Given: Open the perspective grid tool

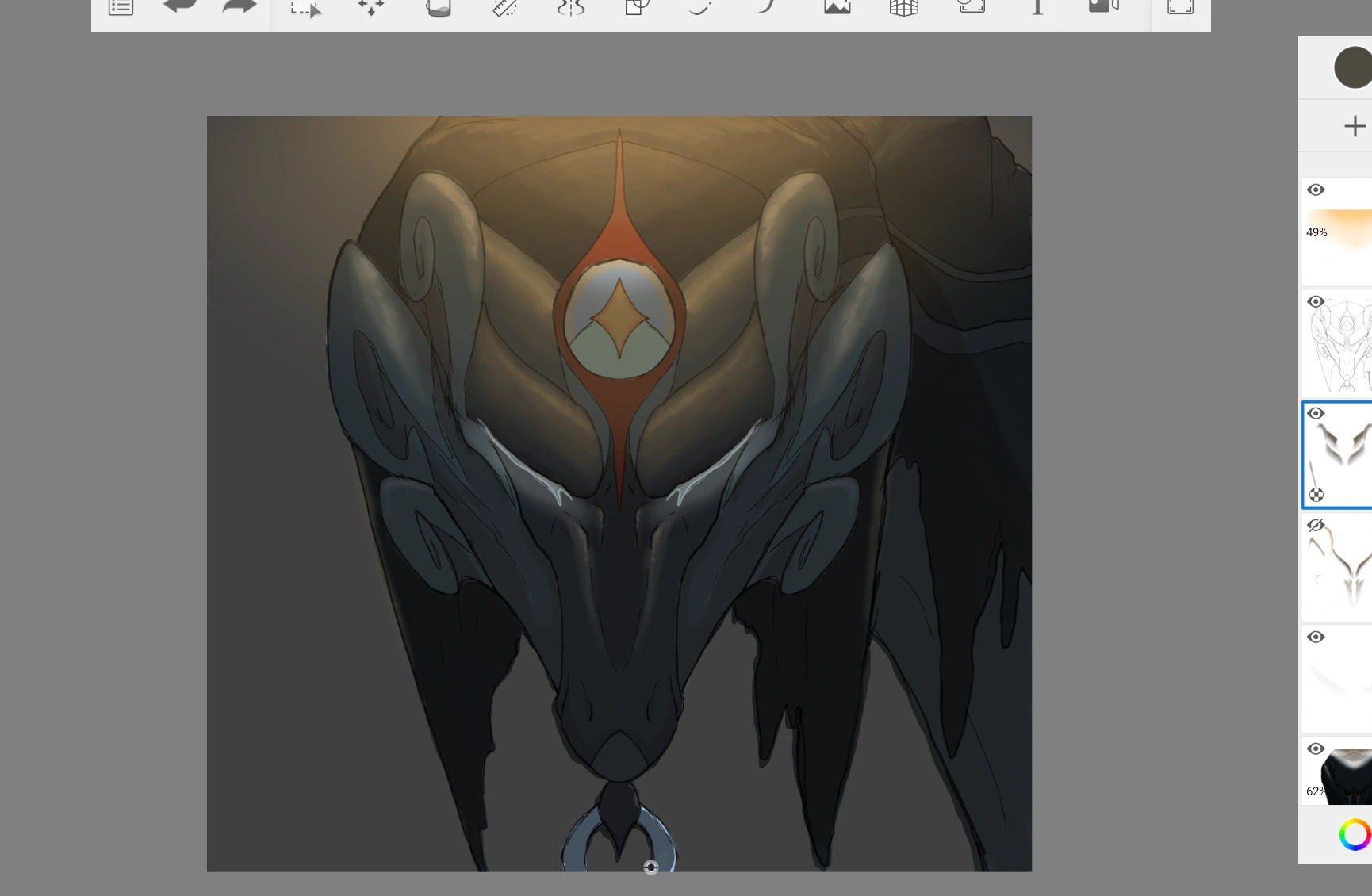Looking at the screenshot, I should click(904, 8).
